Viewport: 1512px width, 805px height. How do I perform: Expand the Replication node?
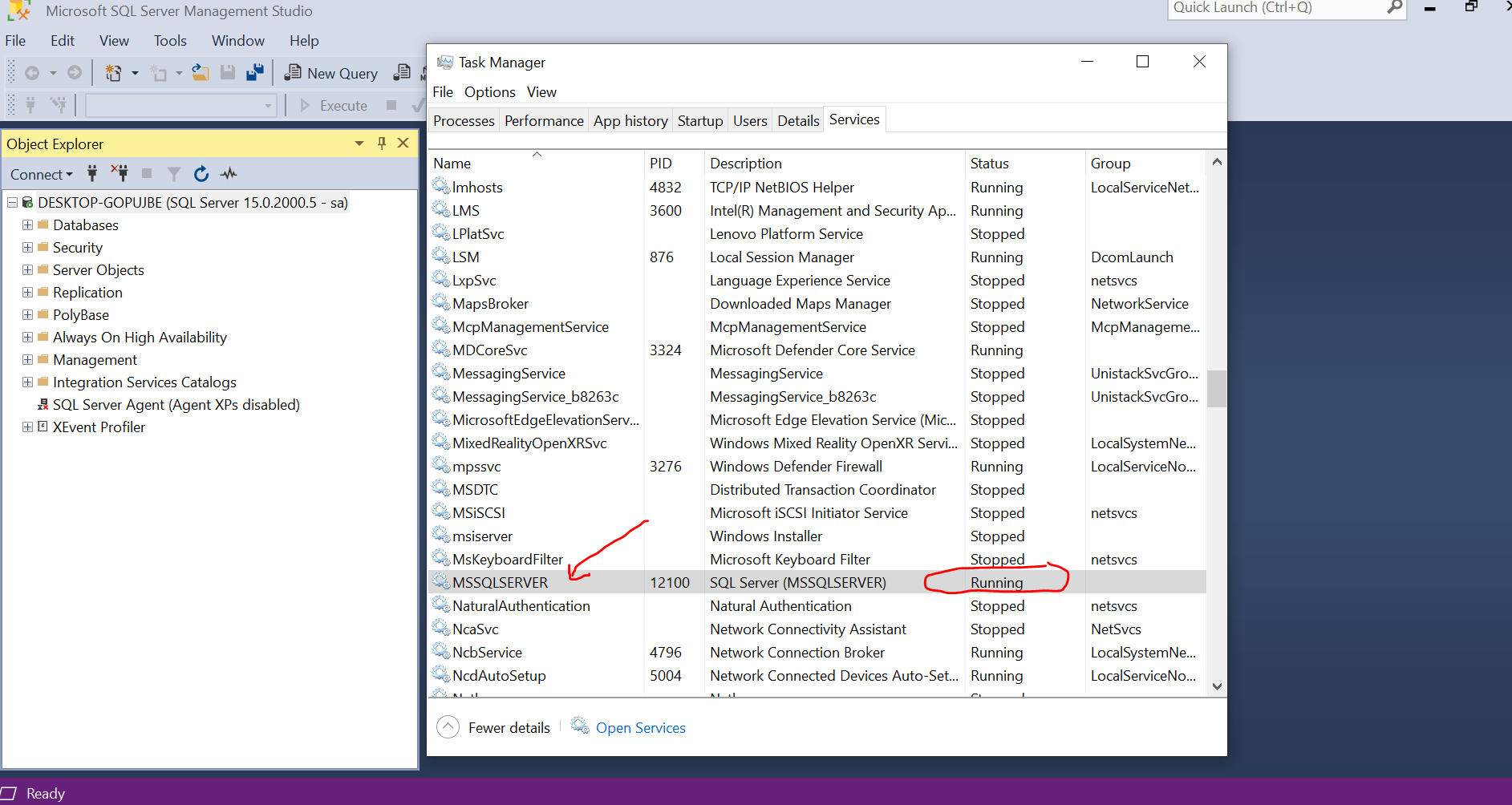tap(28, 293)
